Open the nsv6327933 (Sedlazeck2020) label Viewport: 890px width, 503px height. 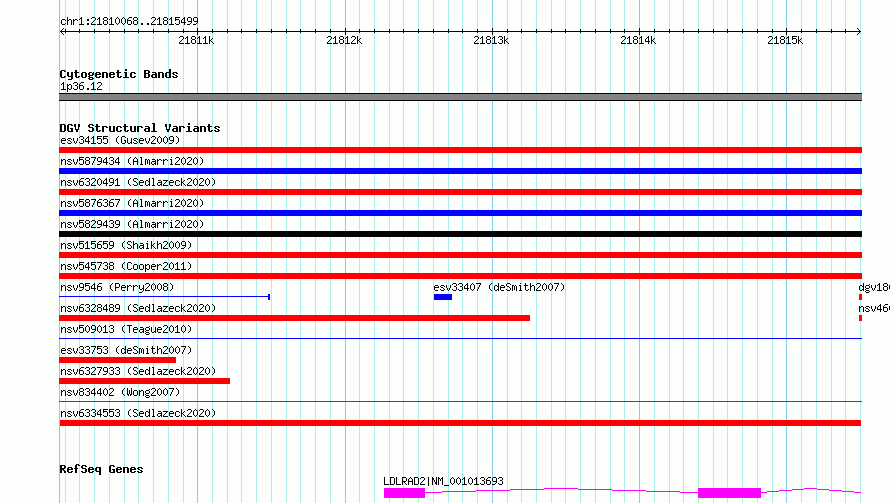coord(138,371)
